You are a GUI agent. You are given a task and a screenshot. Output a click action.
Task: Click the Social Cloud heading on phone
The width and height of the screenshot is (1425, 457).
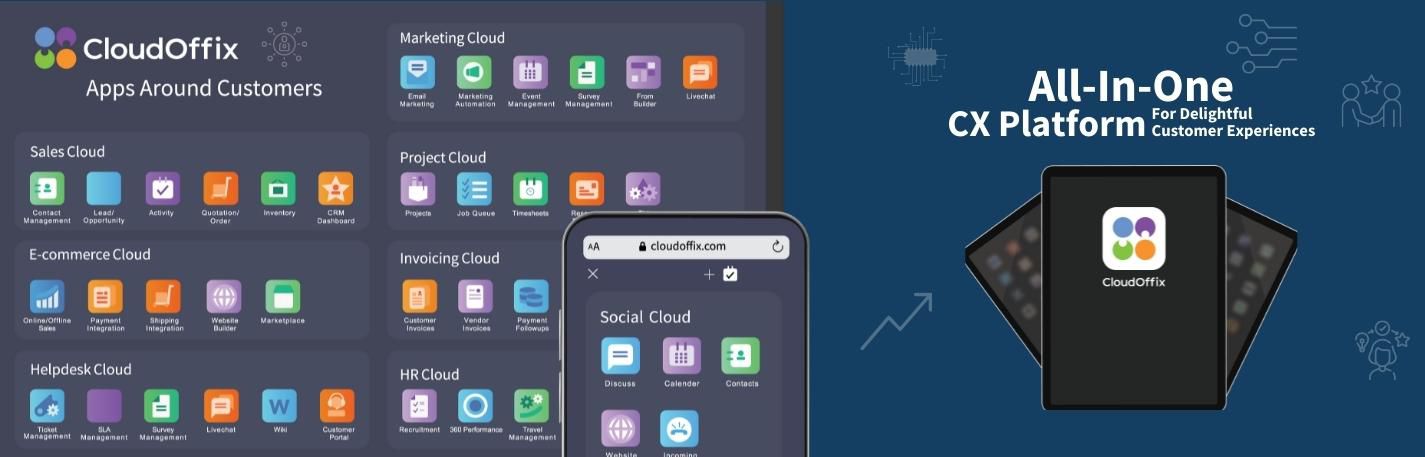(645, 317)
